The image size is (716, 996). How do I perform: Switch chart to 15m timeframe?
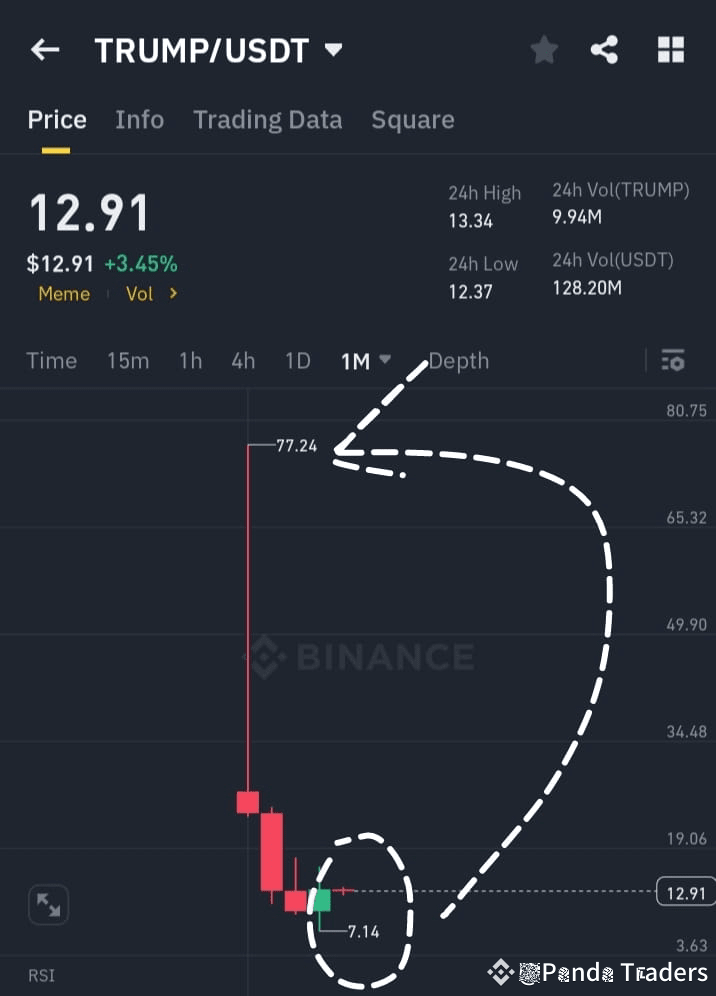point(128,361)
